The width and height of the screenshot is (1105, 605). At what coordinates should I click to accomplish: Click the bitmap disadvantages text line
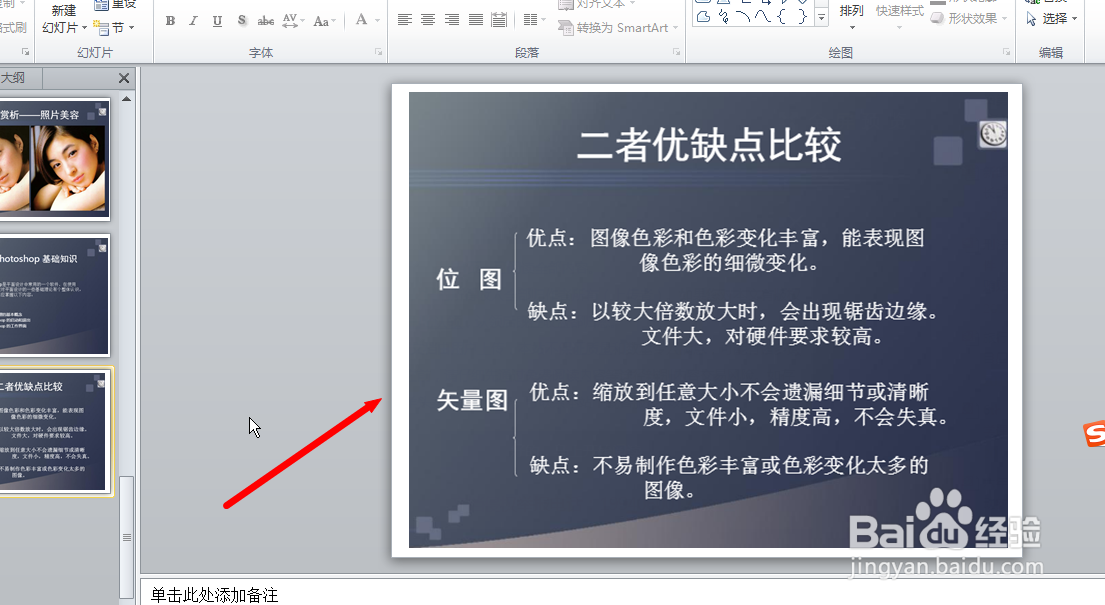click(x=733, y=324)
